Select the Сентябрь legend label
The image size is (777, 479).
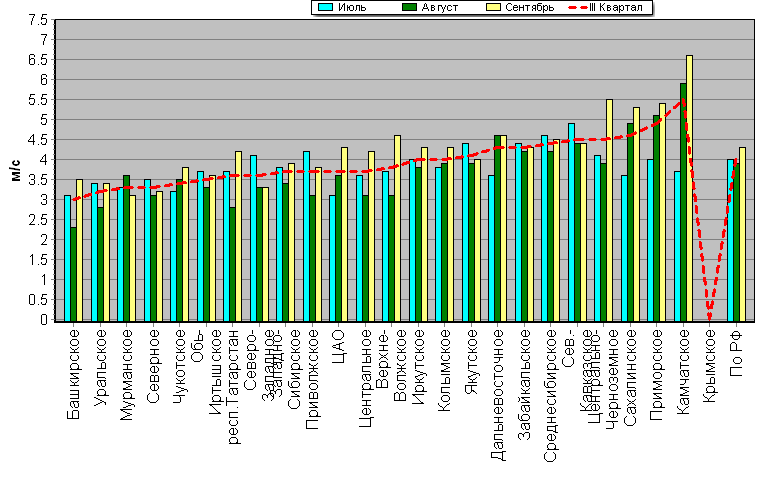point(529,7)
